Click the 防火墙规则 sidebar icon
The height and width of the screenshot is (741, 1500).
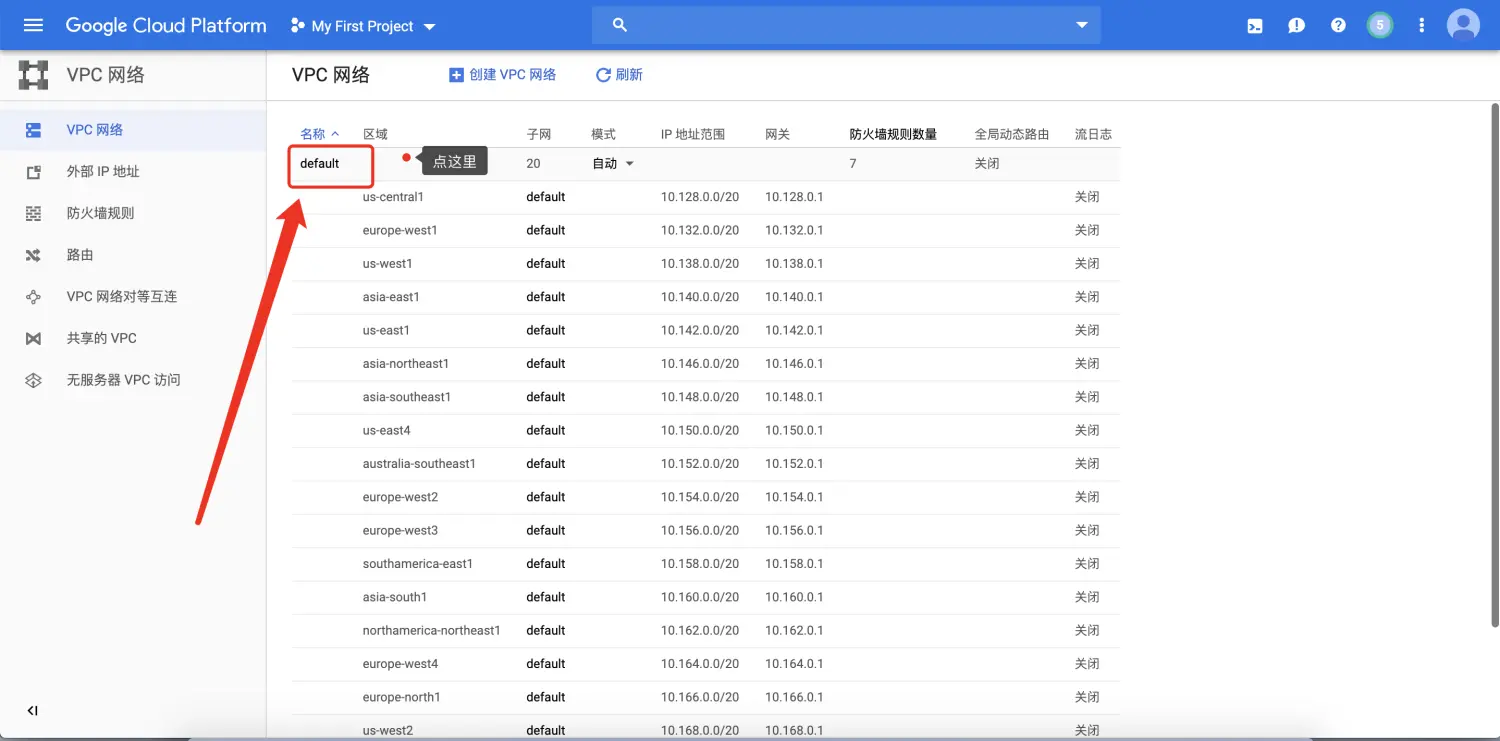[x=33, y=213]
